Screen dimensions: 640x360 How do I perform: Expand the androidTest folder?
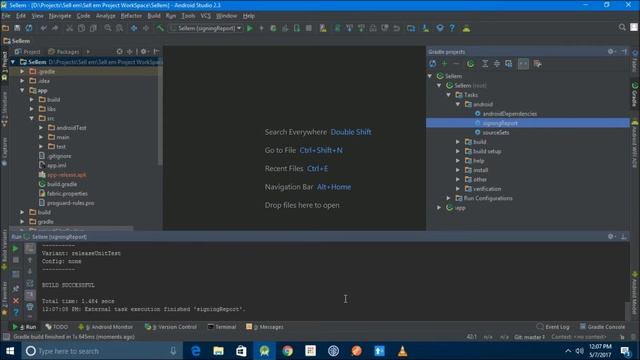pos(41,128)
